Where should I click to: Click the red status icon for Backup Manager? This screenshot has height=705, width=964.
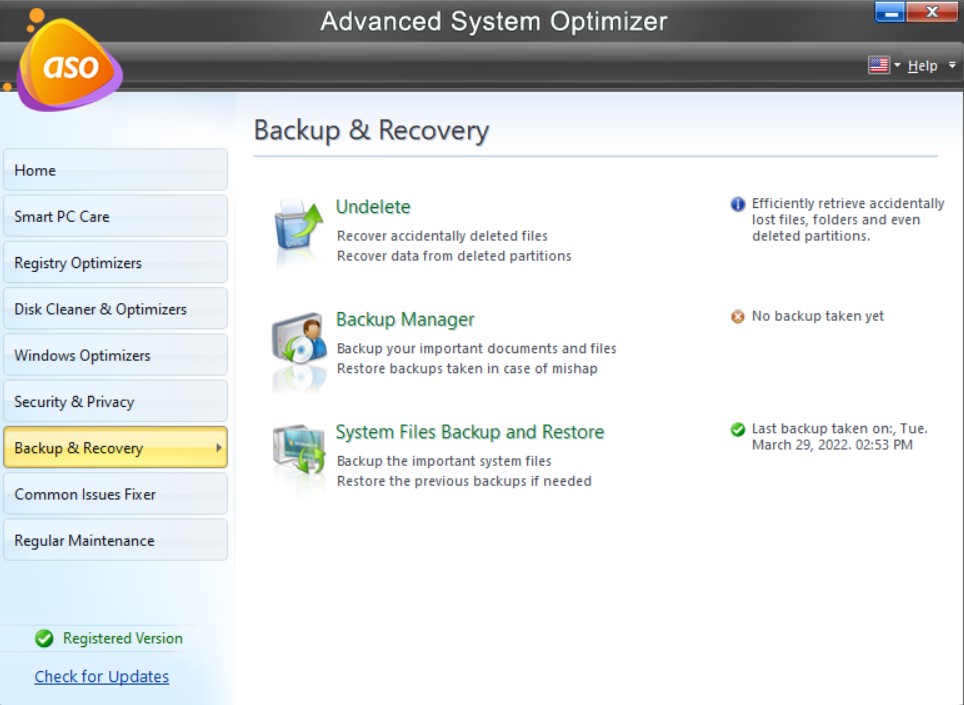737,316
